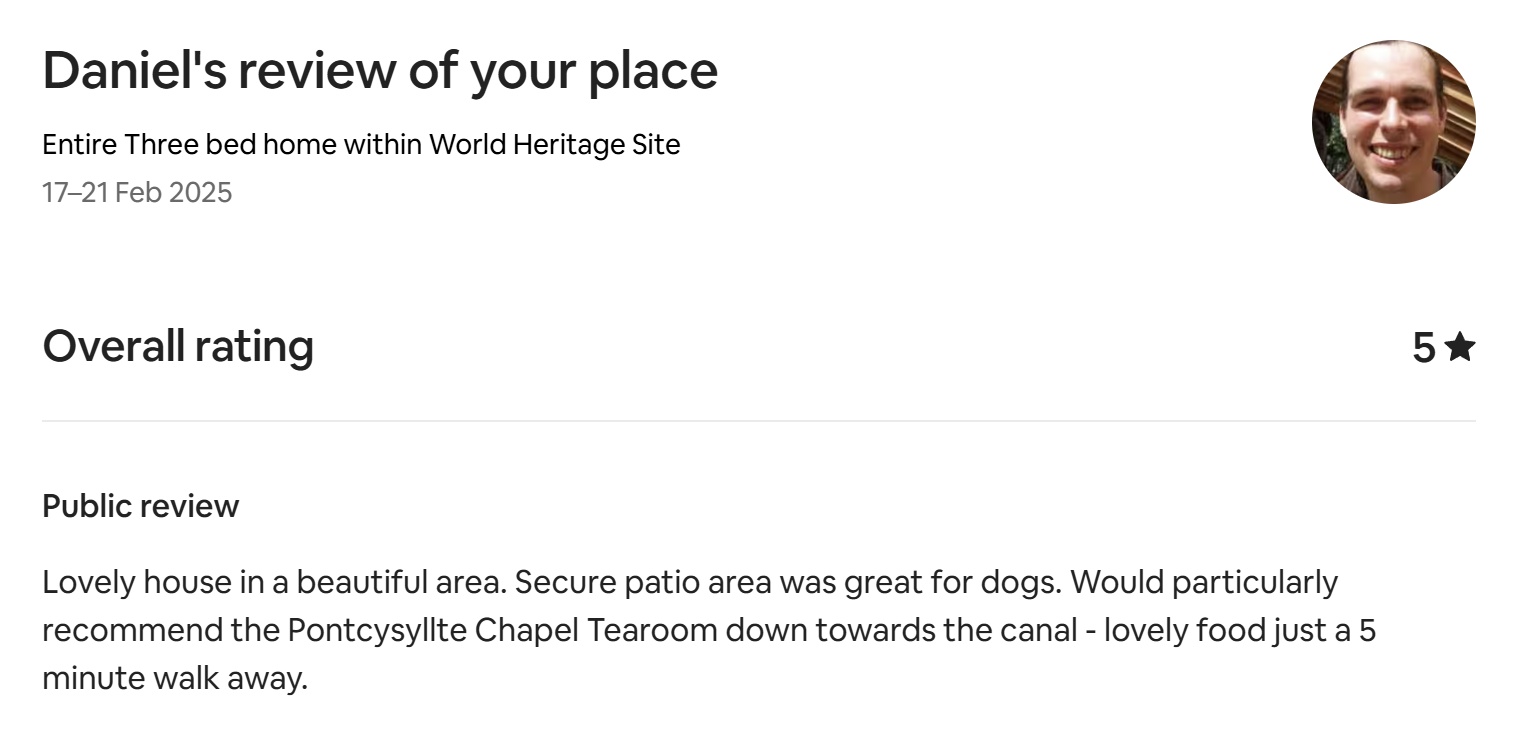The image size is (1521, 730).
Task: Click Daniel's circular profile photo
Action: 1393,122
